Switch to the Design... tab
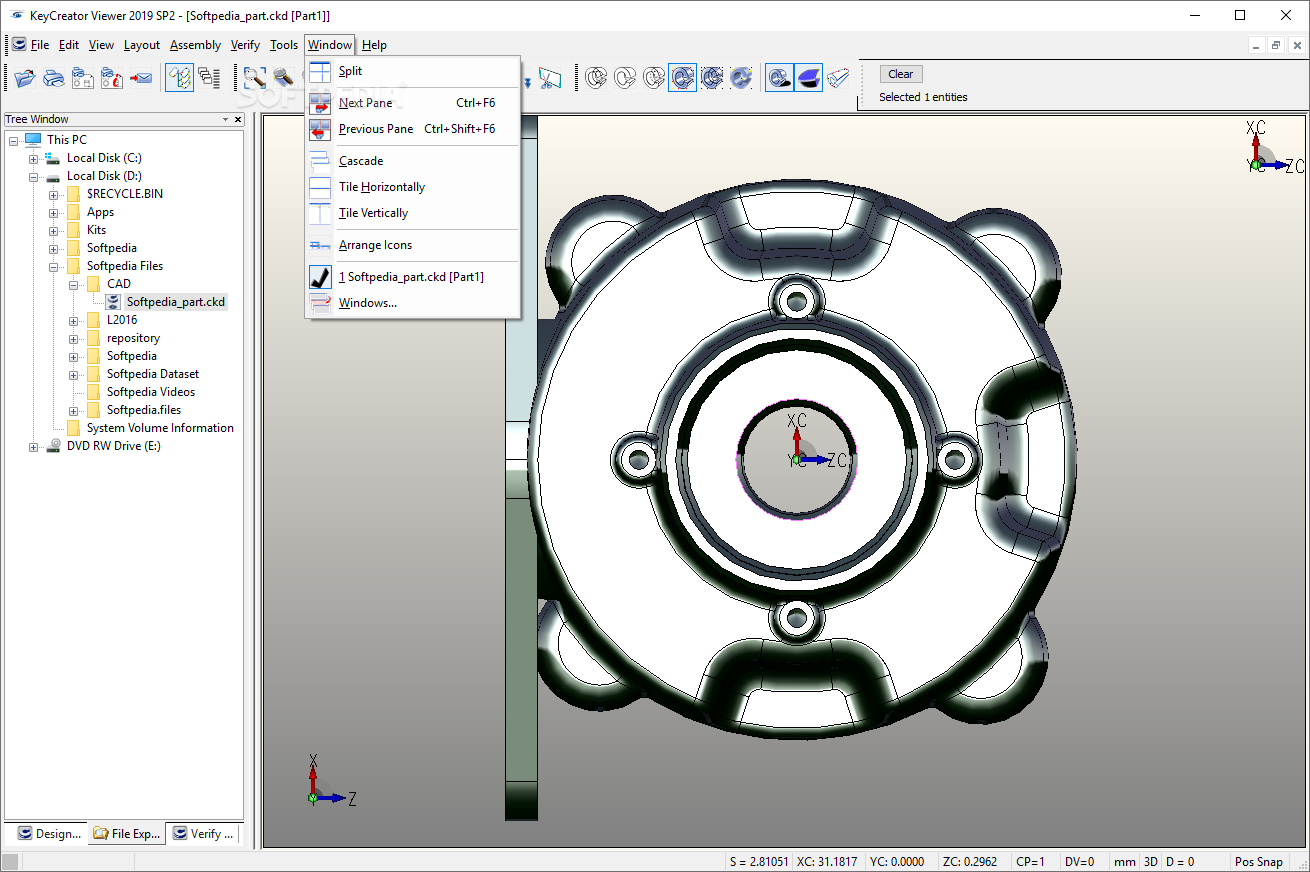 (x=48, y=833)
